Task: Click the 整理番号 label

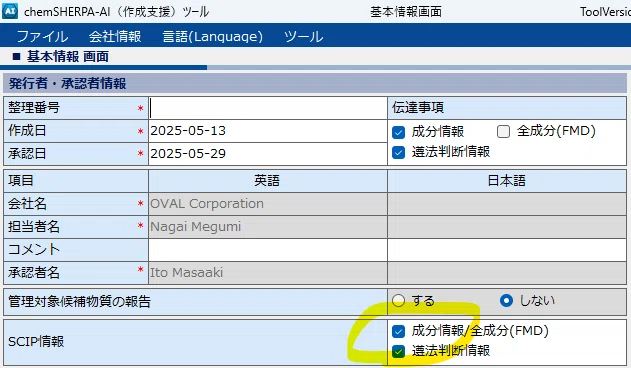Action: pos(34,108)
